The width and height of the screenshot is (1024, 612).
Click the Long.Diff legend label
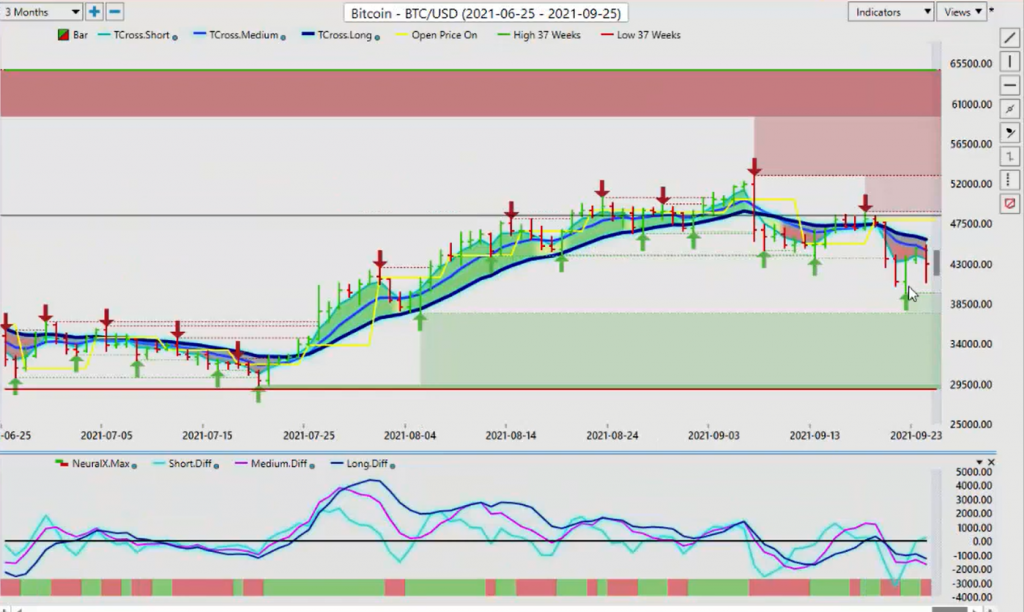point(366,464)
